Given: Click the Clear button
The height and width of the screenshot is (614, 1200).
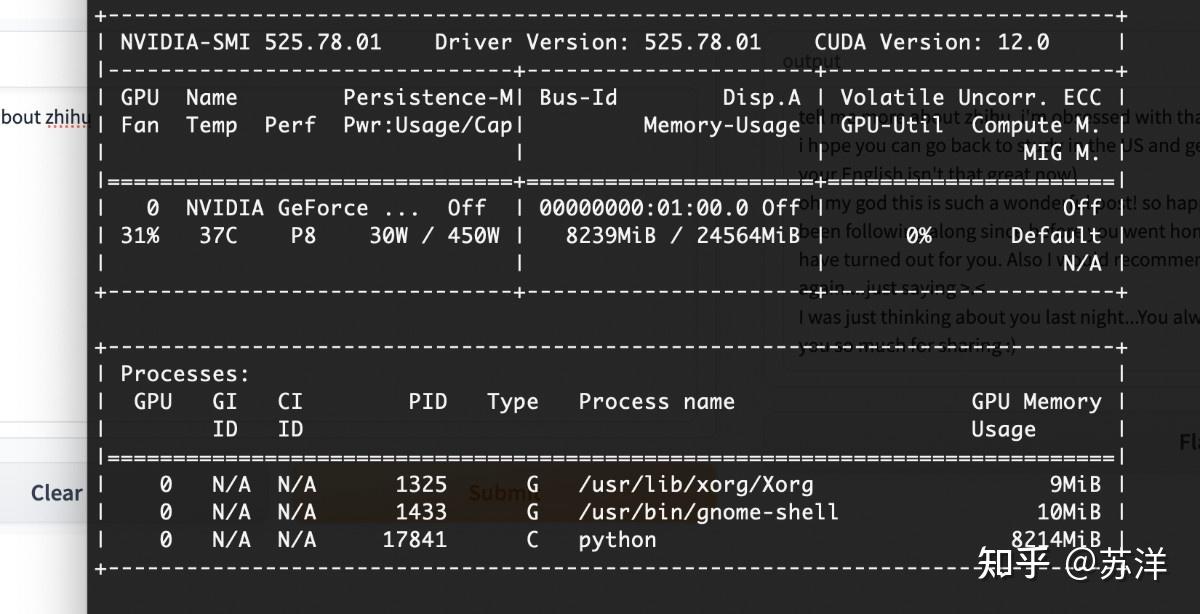Looking at the screenshot, I should [56, 493].
